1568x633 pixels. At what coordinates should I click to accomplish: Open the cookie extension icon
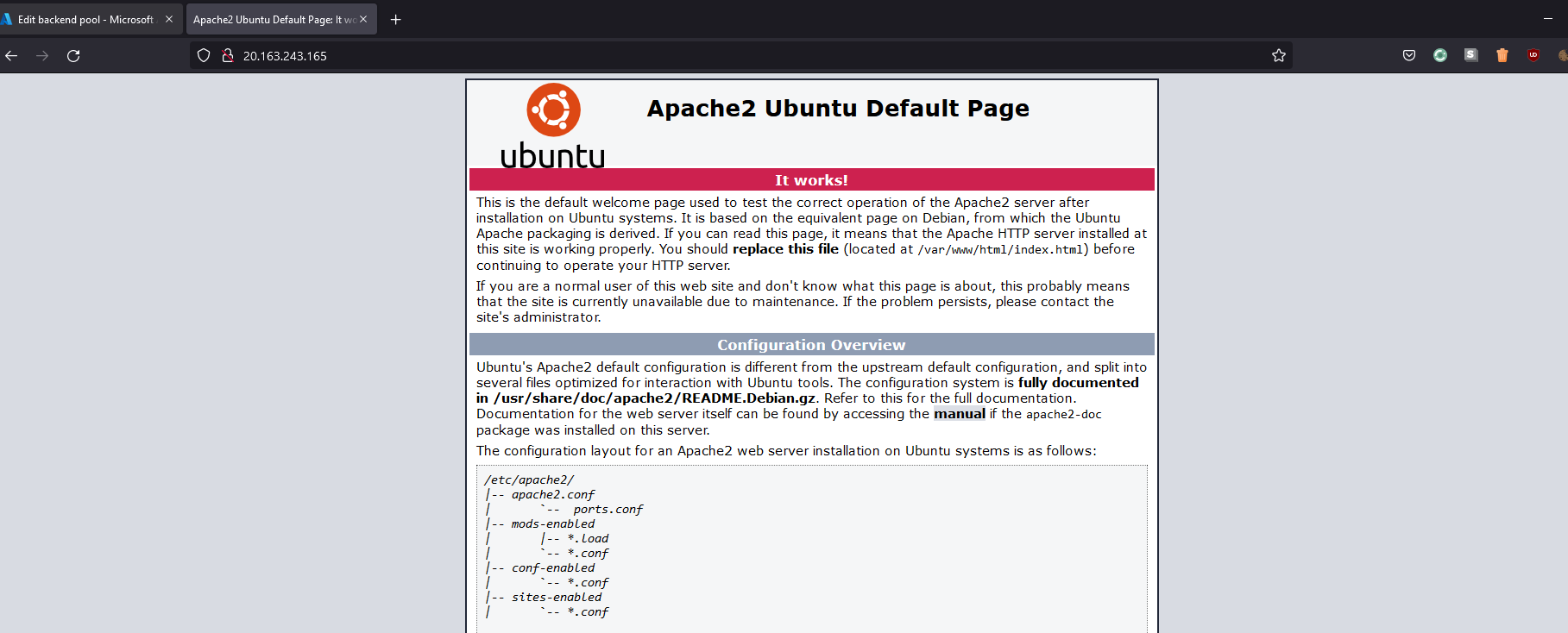[1562, 56]
